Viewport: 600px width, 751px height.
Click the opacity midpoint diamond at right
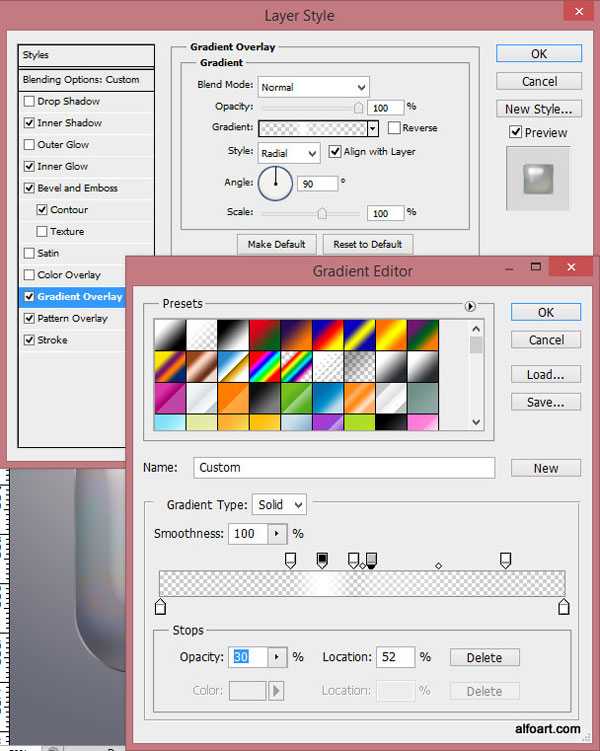pos(438,566)
